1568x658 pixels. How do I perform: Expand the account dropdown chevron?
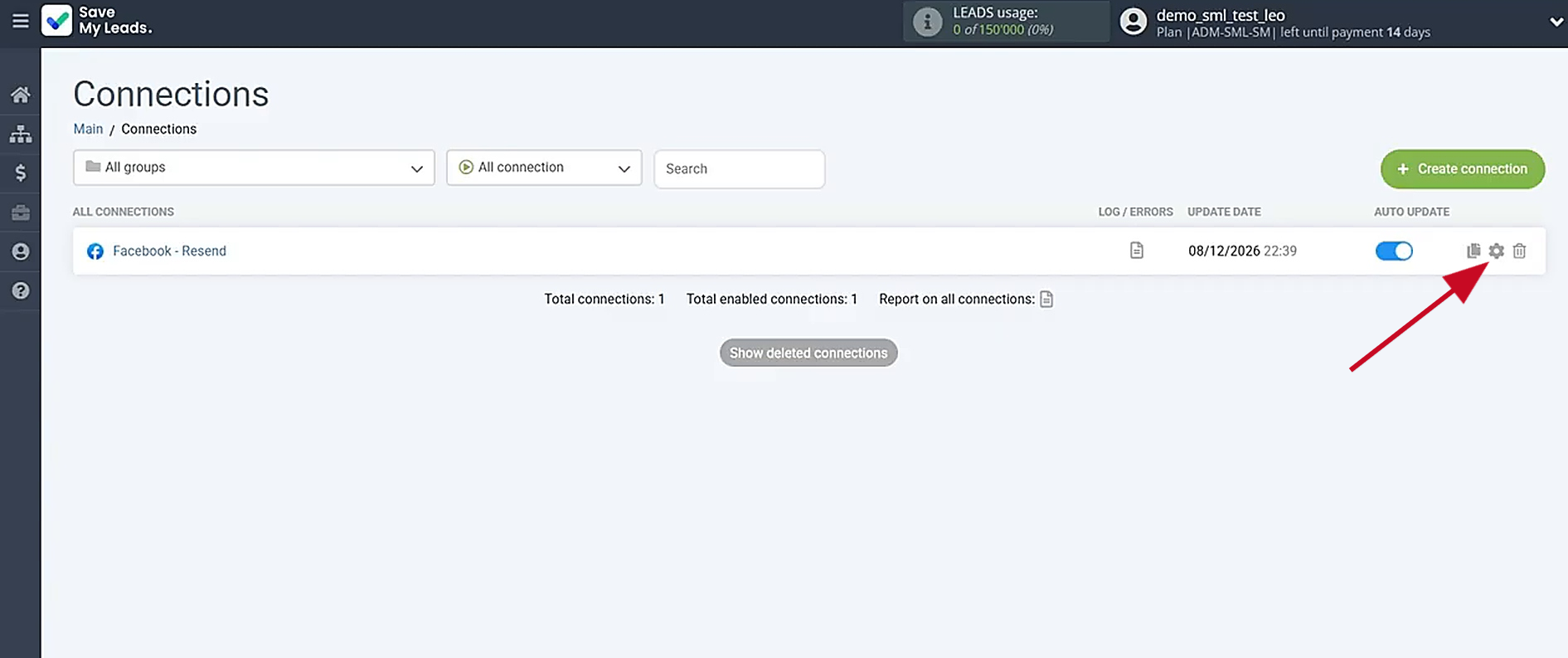1556,22
